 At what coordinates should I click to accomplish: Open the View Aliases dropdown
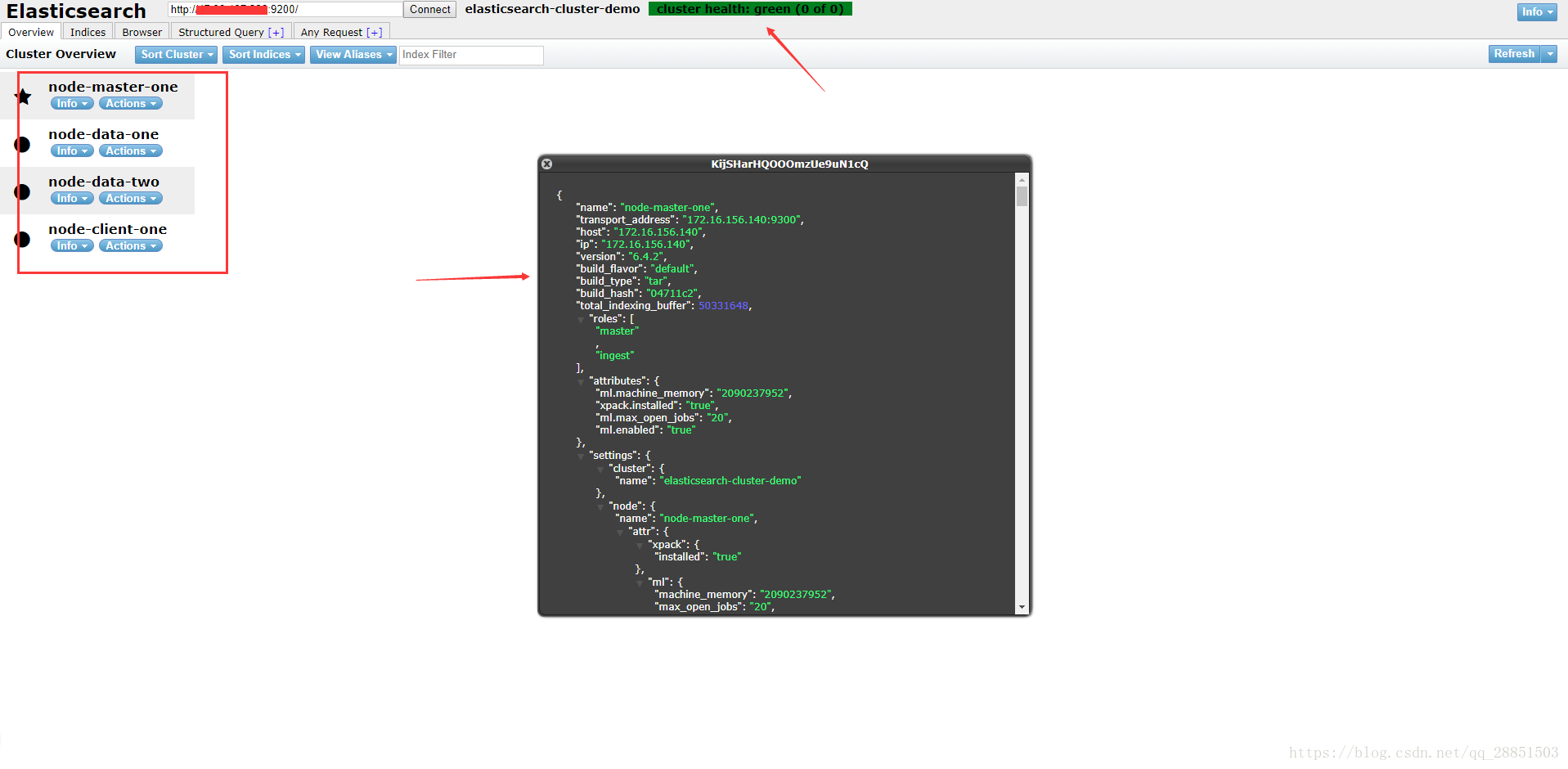(x=353, y=54)
